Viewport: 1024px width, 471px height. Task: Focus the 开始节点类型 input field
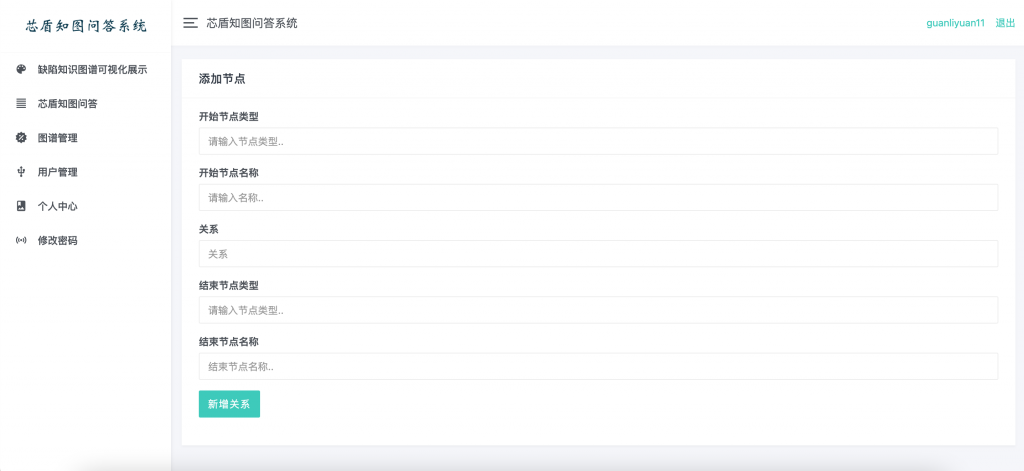598,141
